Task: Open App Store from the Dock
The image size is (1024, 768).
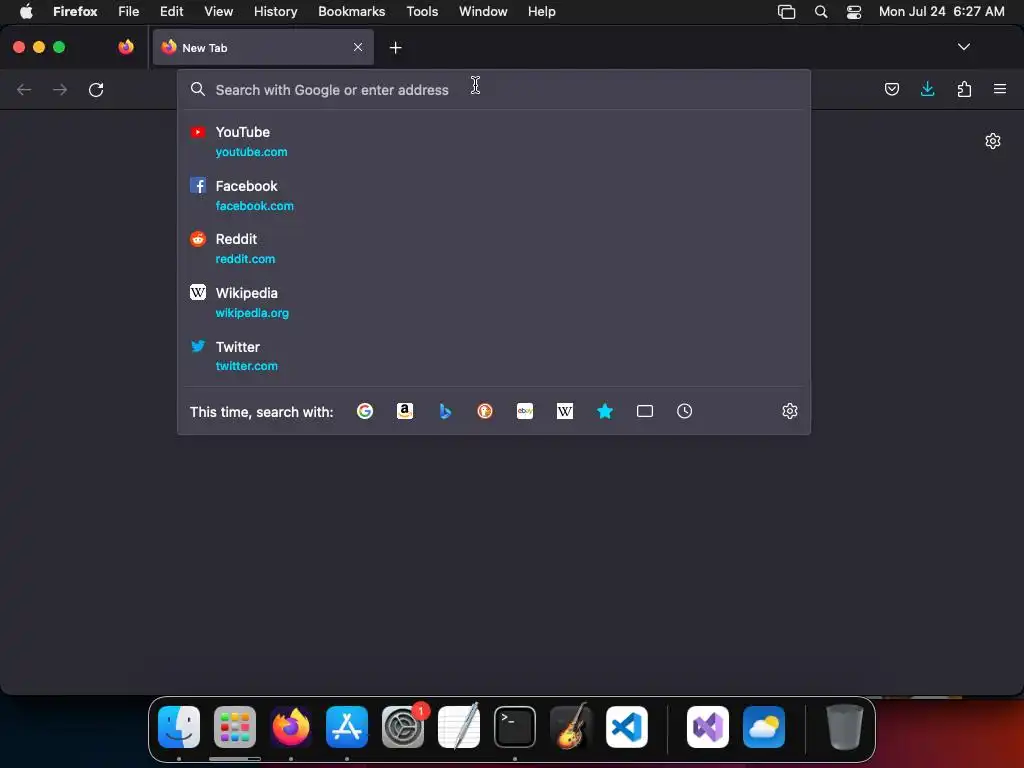Action: (x=347, y=727)
